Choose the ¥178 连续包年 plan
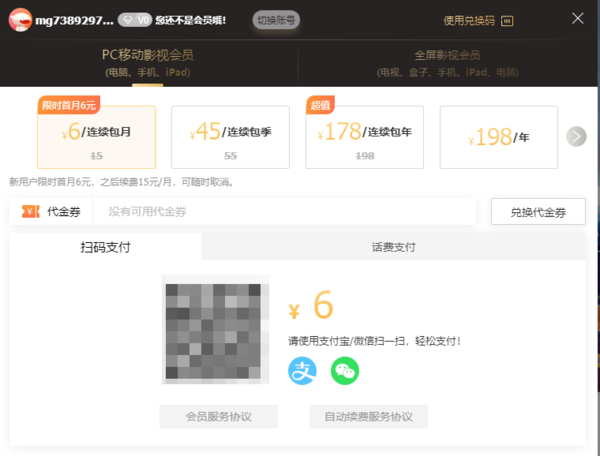The image size is (600, 456). coord(365,137)
